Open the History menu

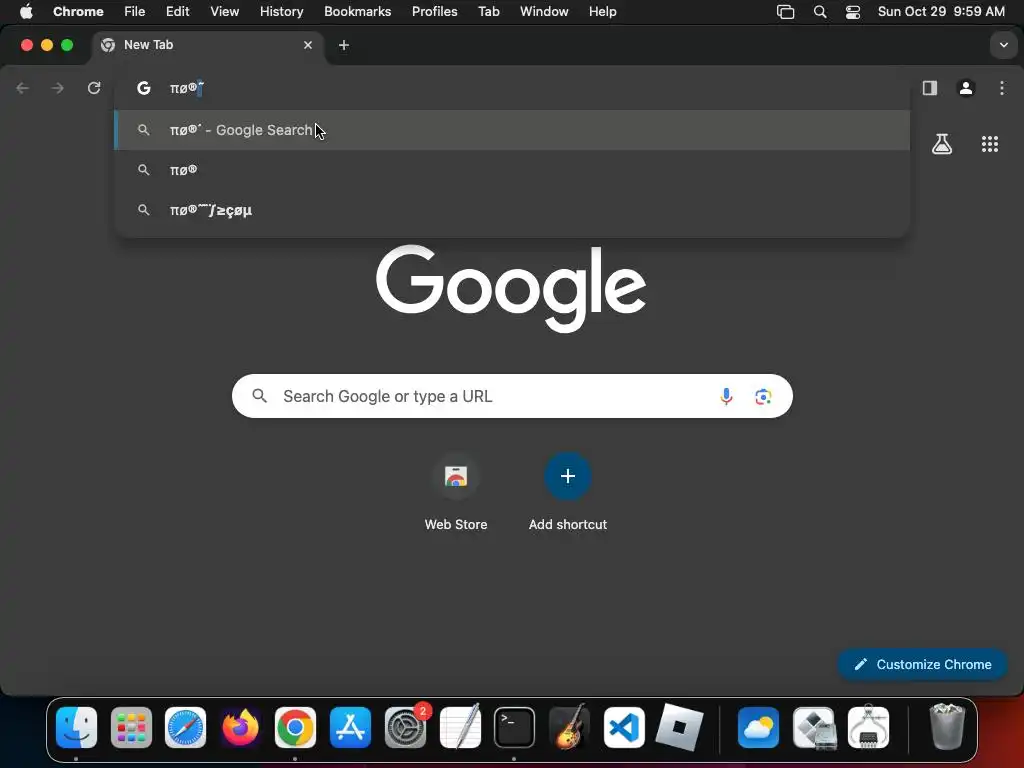click(x=281, y=11)
